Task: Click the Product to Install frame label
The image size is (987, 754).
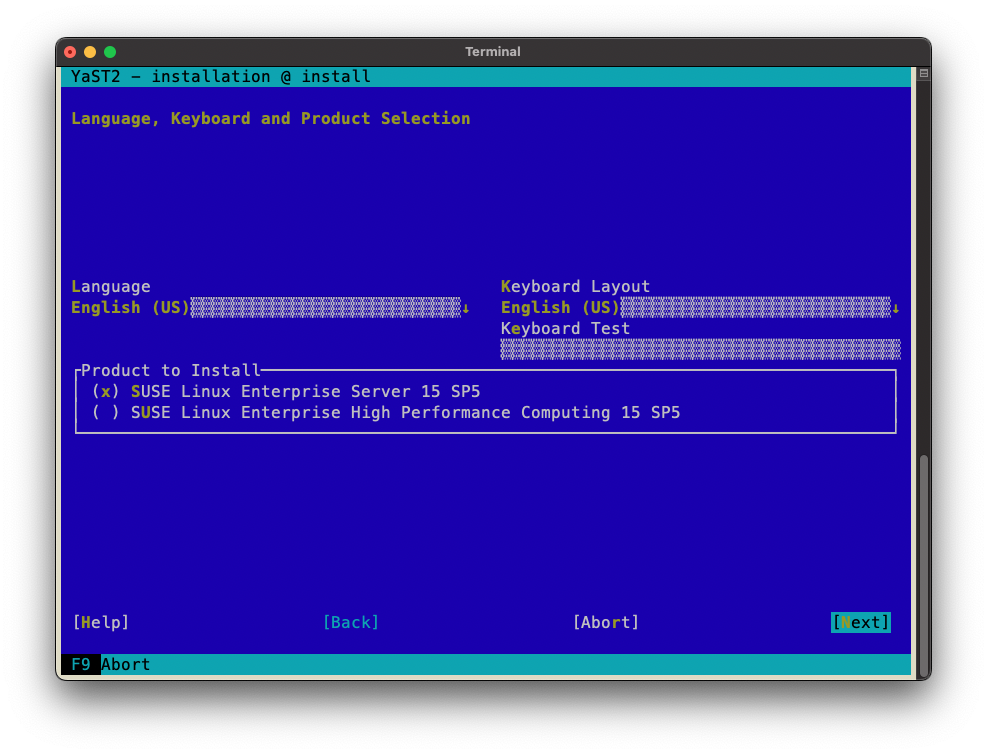Action: tap(170, 370)
